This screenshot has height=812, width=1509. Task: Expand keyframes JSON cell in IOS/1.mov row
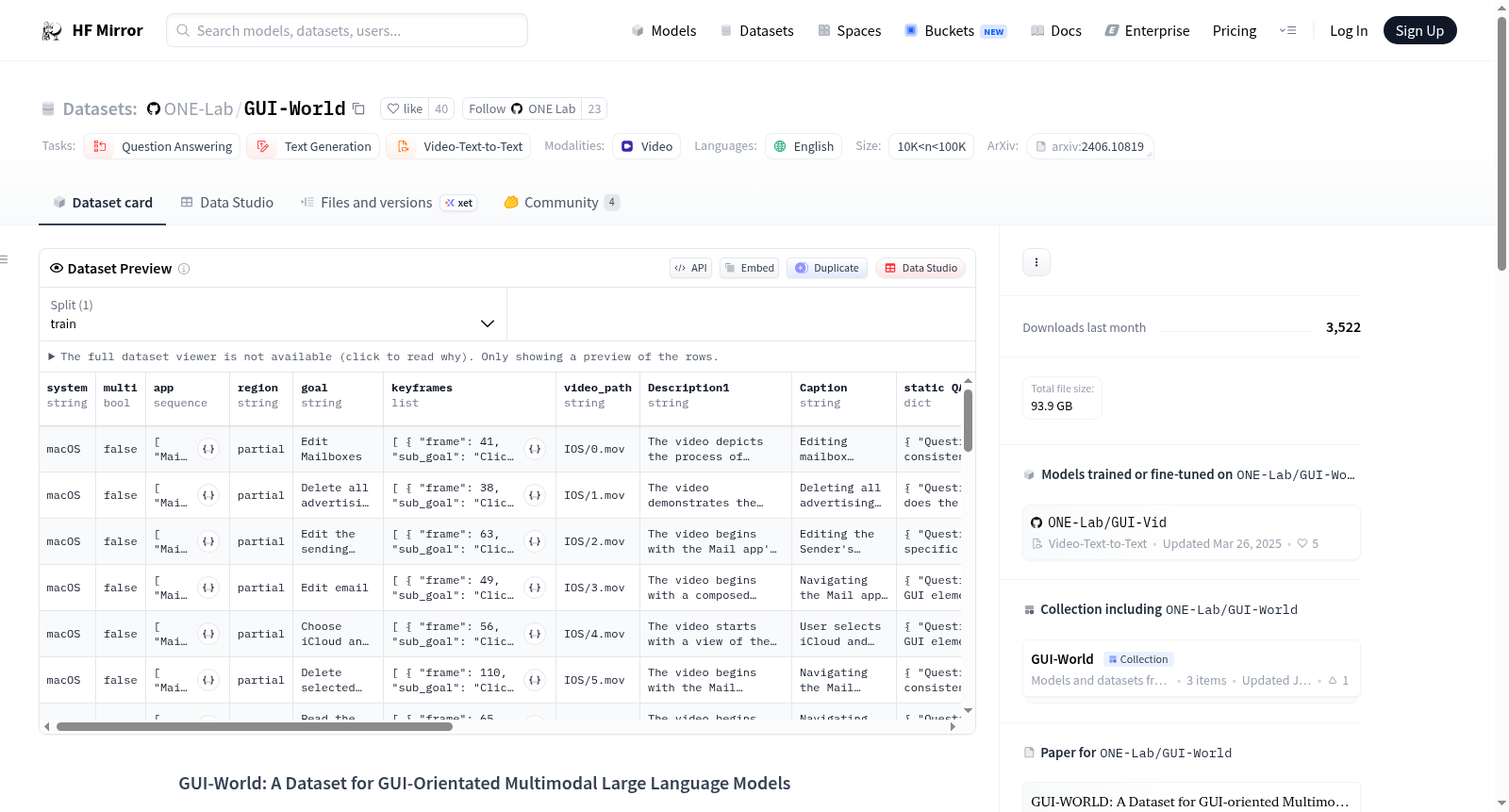click(535, 495)
